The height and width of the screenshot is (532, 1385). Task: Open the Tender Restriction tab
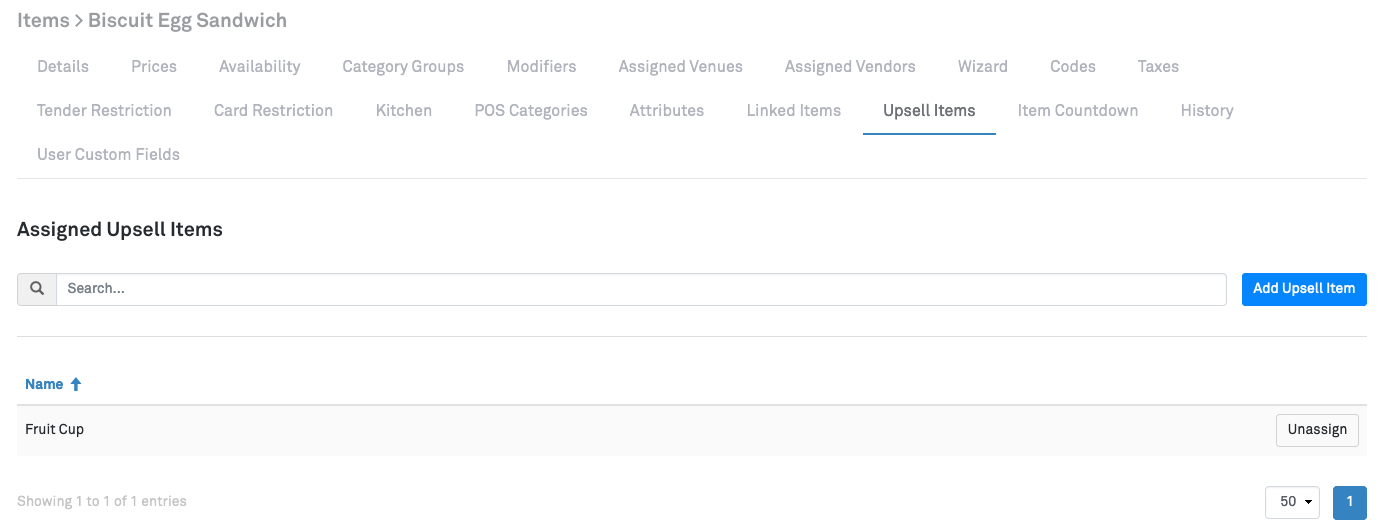(x=104, y=111)
